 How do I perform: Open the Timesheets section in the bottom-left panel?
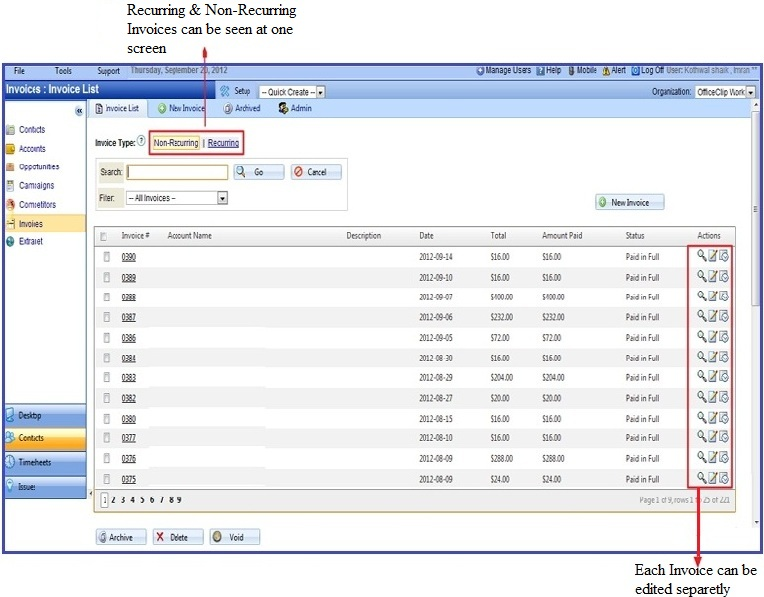click(46, 462)
